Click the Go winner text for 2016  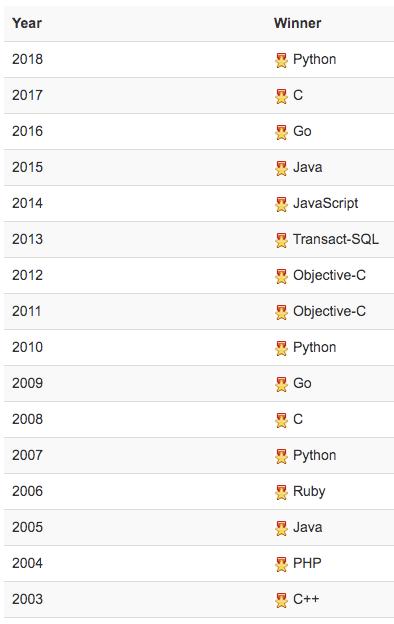(x=302, y=131)
